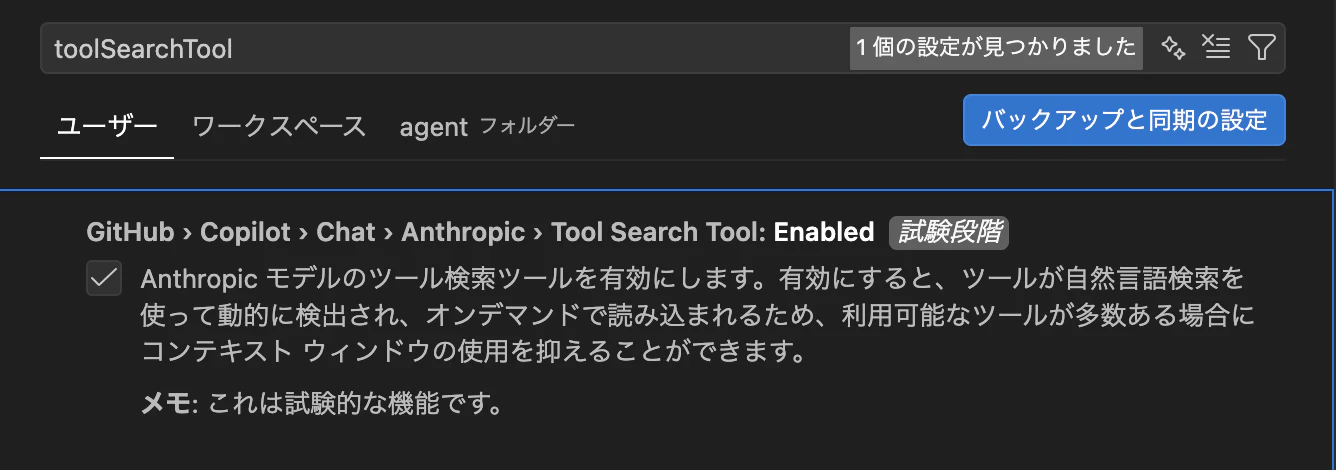The width and height of the screenshot is (1336, 470).
Task: Uncheck the Tool Search Tool Enabled checkbox
Action: coord(104,279)
